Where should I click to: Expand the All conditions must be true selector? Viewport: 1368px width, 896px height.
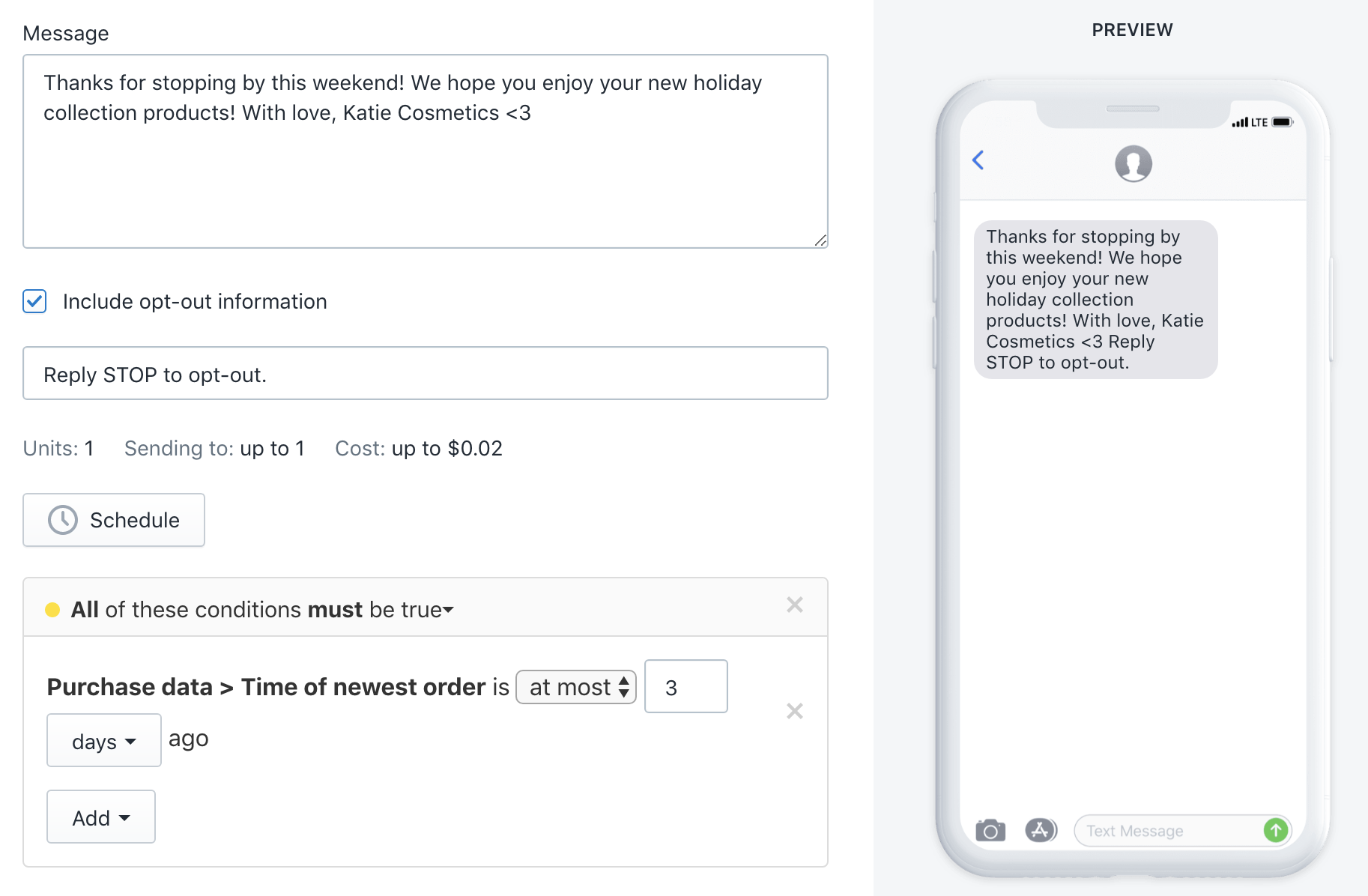coord(262,610)
